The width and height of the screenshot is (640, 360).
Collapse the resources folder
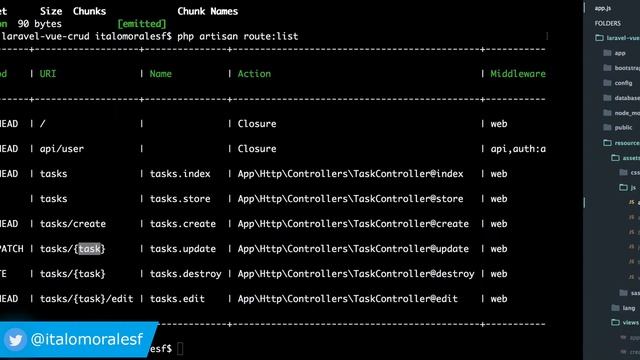point(621,143)
